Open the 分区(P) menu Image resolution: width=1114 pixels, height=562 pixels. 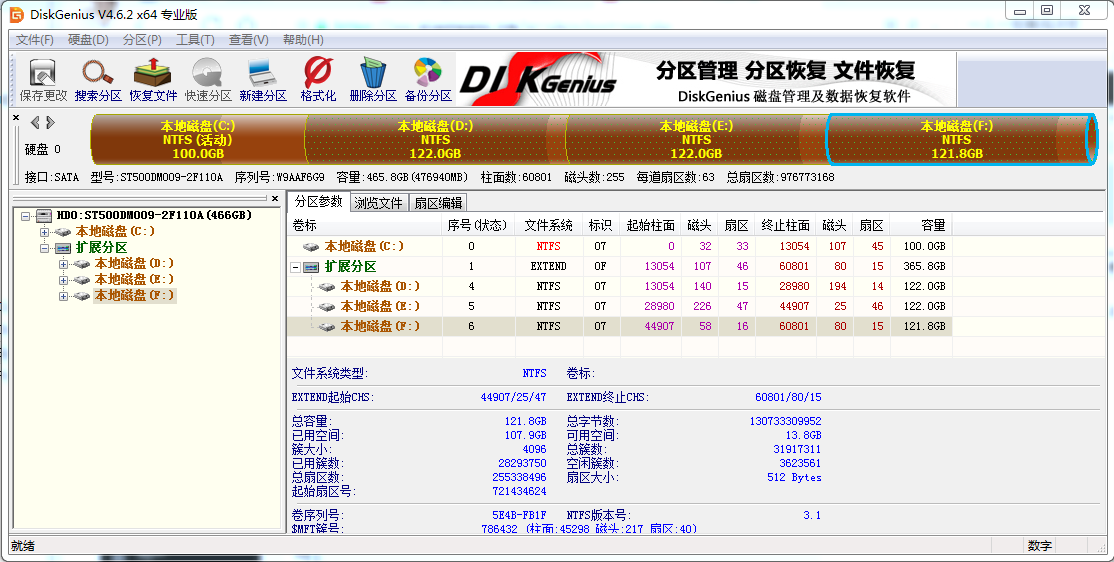(x=142, y=40)
